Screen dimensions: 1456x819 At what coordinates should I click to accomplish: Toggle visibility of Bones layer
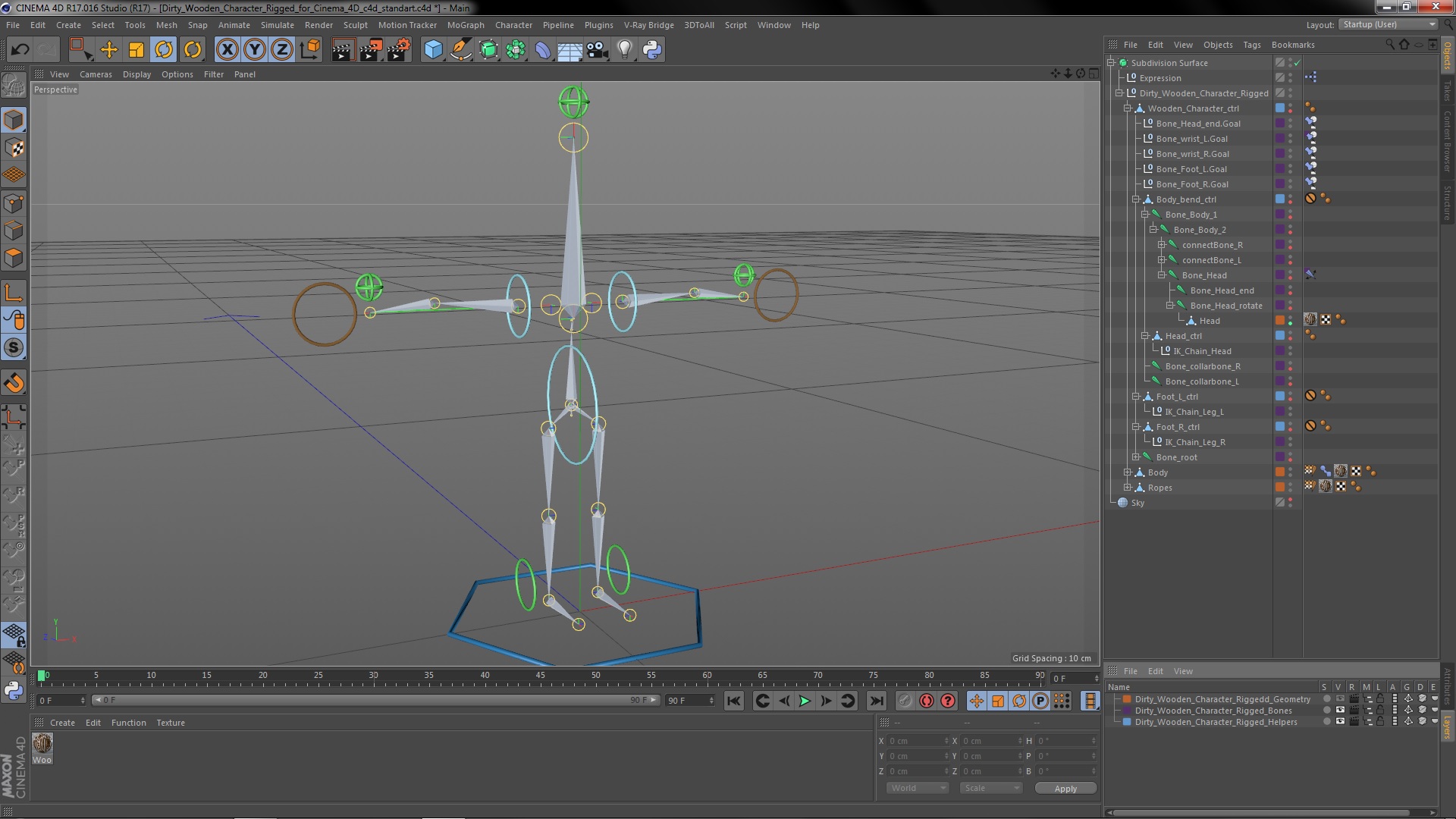tap(1340, 711)
